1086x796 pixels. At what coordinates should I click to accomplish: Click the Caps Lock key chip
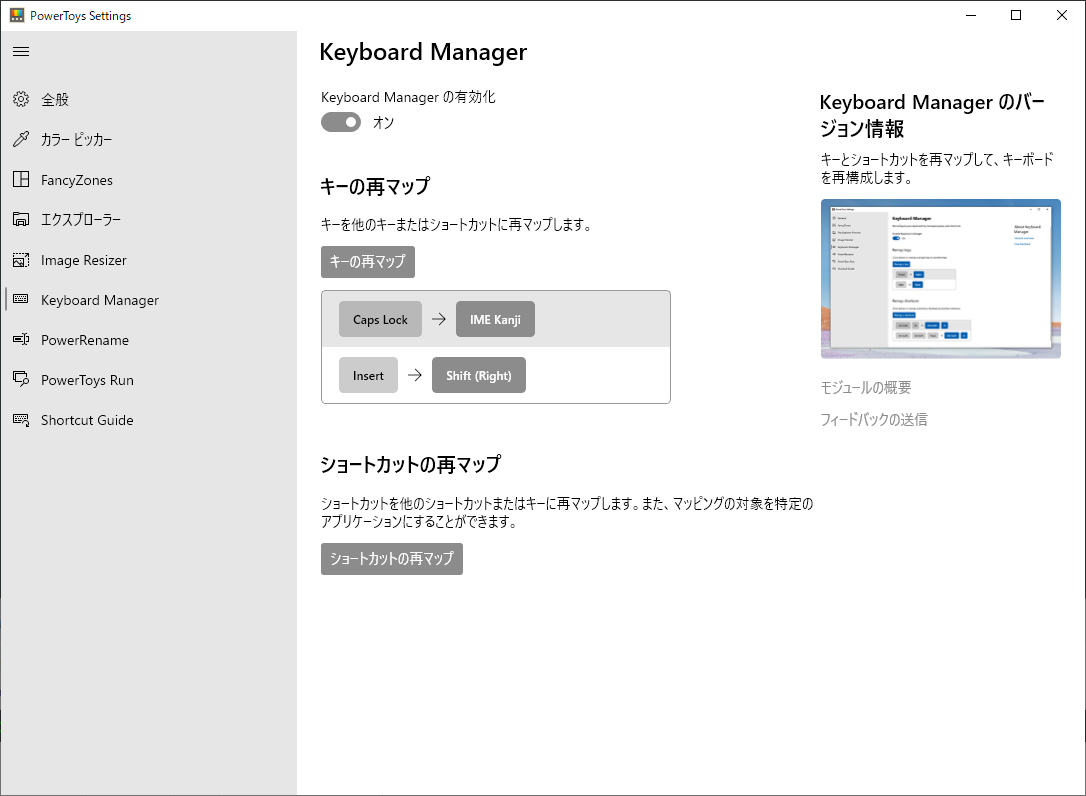click(x=380, y=319)
